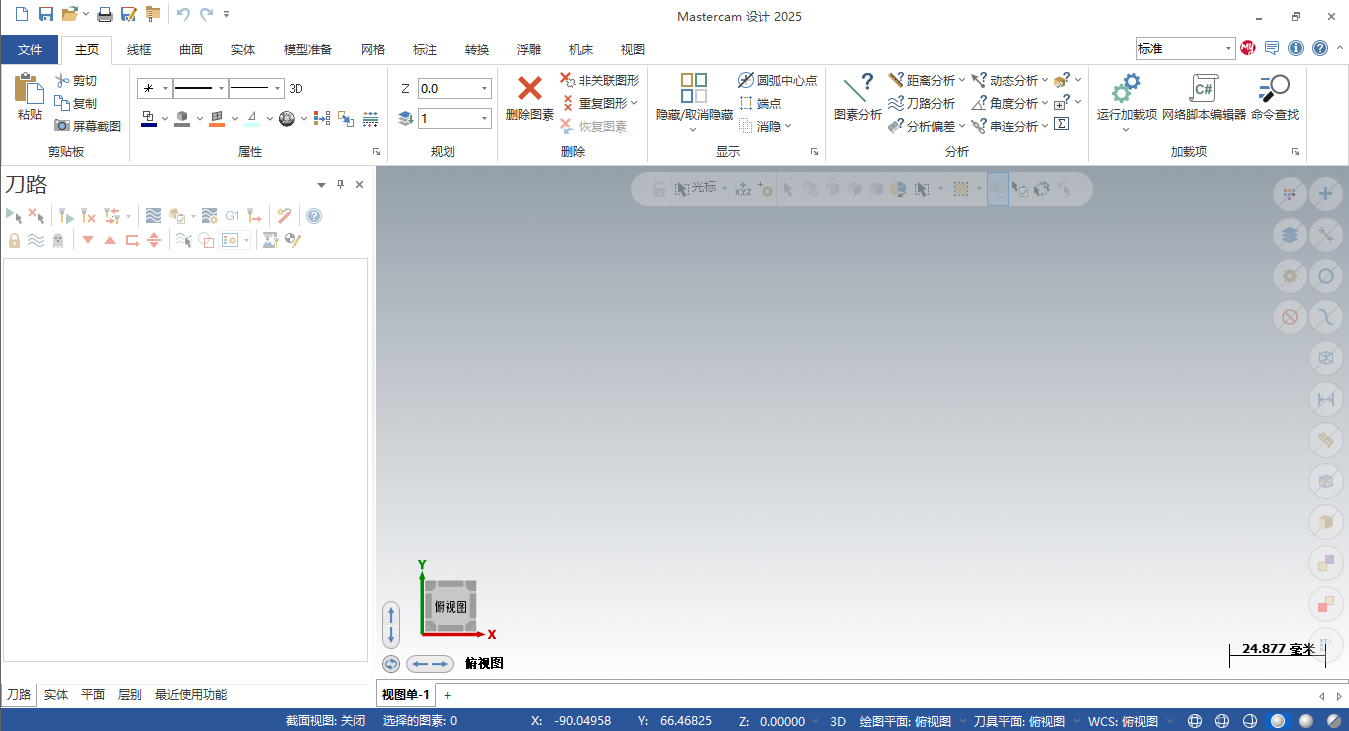Click the 隐藏/取消隐藏 squares icon
The image size is (1349, 731).
pos(694,88)
